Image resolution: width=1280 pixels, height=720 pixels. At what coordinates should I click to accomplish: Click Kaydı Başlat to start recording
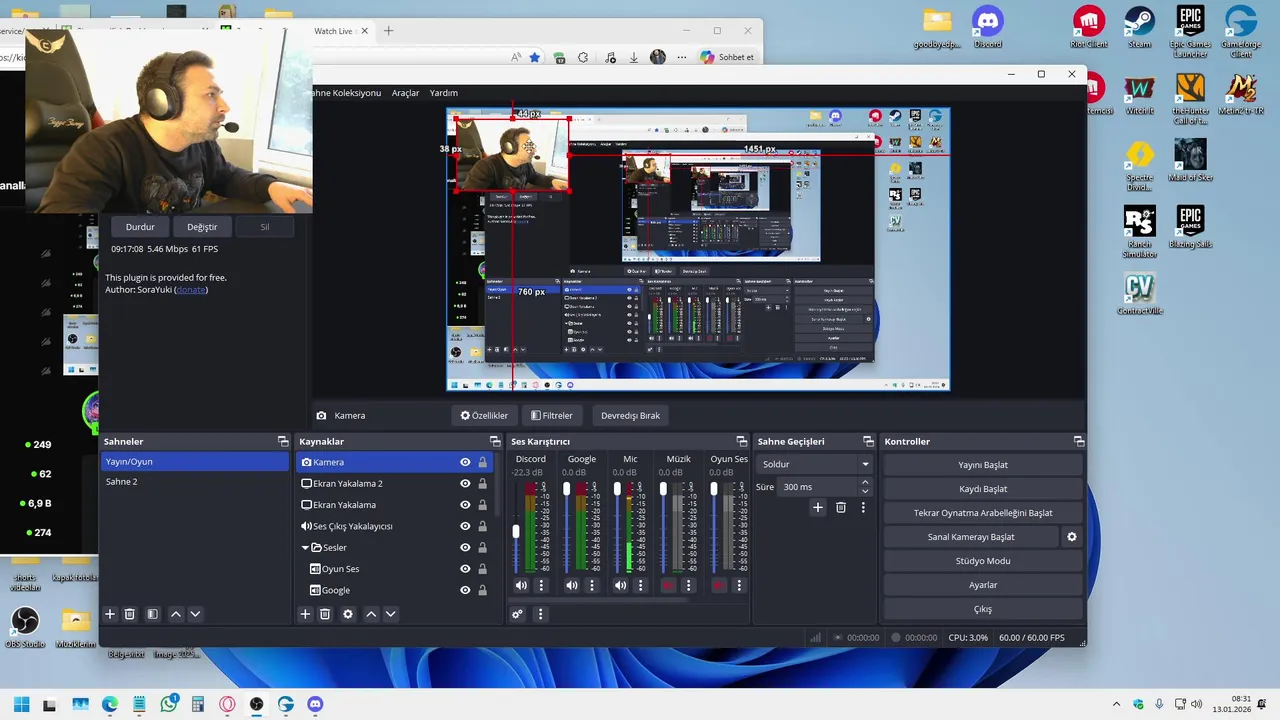pyautogui.click(x=983, y=489)
